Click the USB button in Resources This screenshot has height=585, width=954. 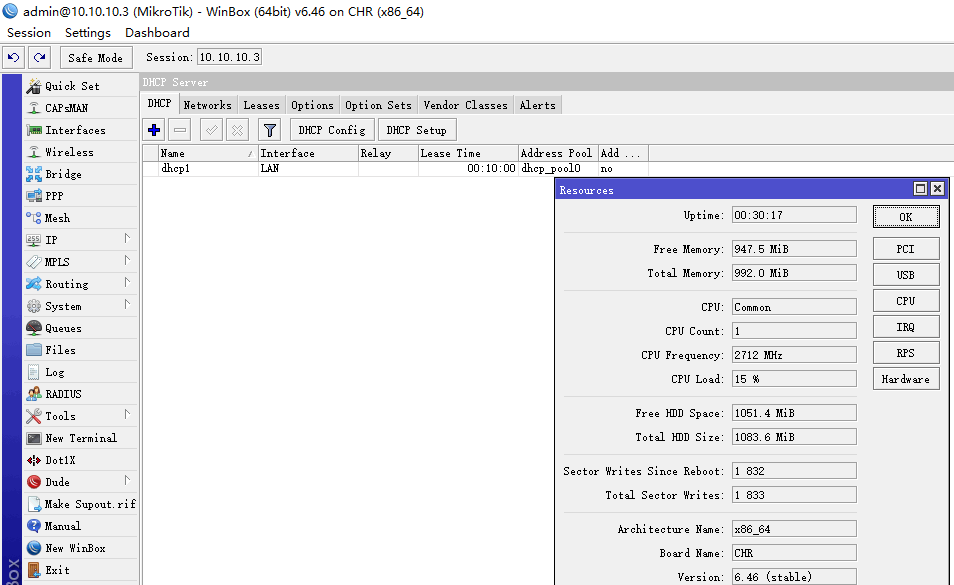coord(906,275)
